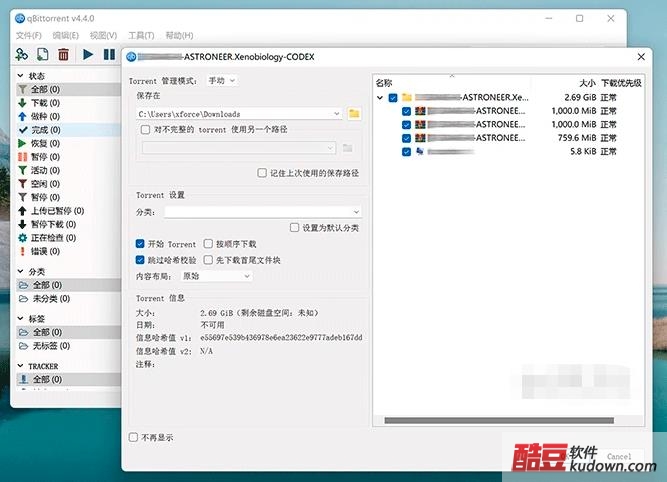The height and width of the screenshot is (482, 667).
Task: Sort by the 下载优先级 column header
Action: coord(621,83)
